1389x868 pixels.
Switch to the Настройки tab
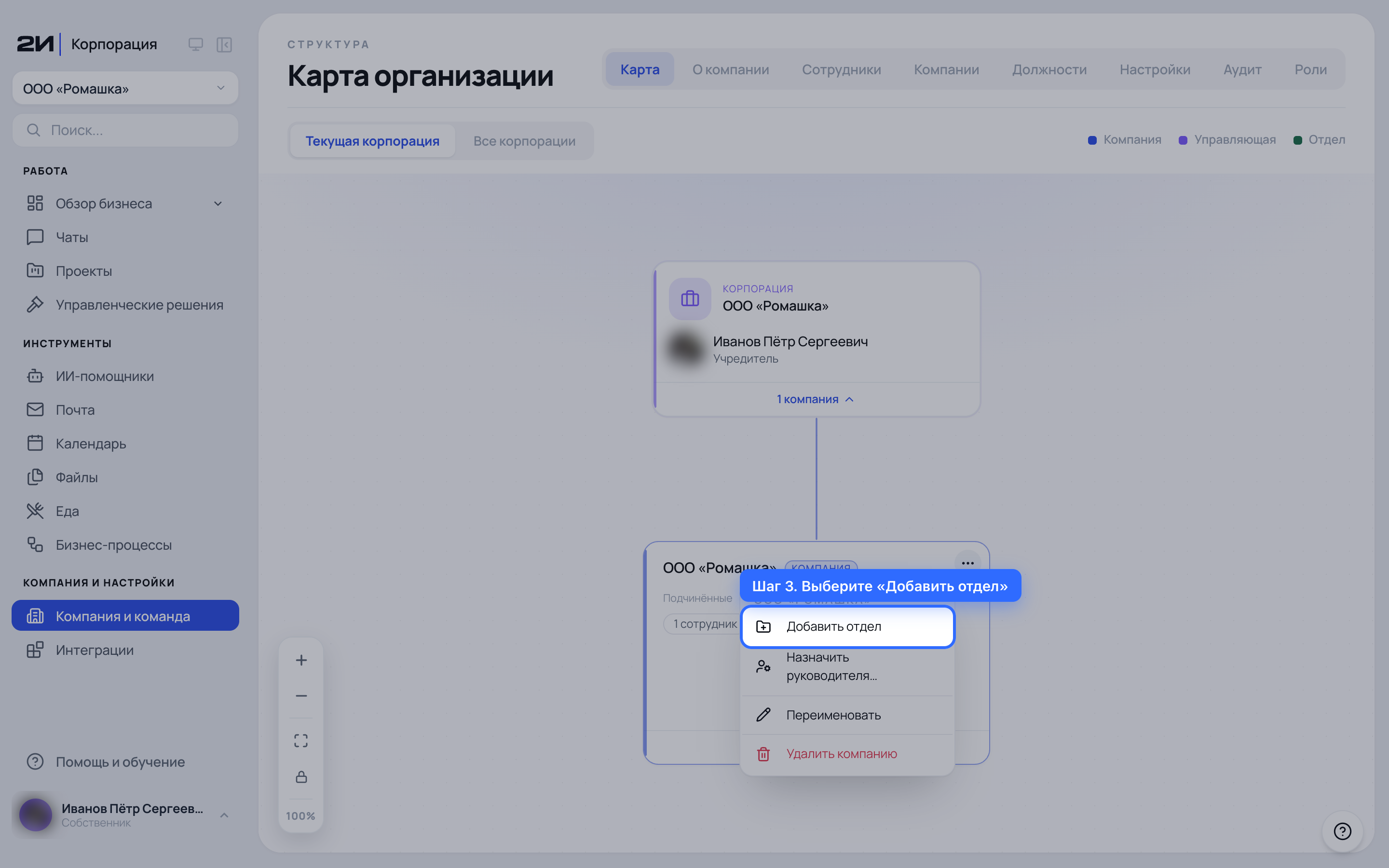point(1155,69)
